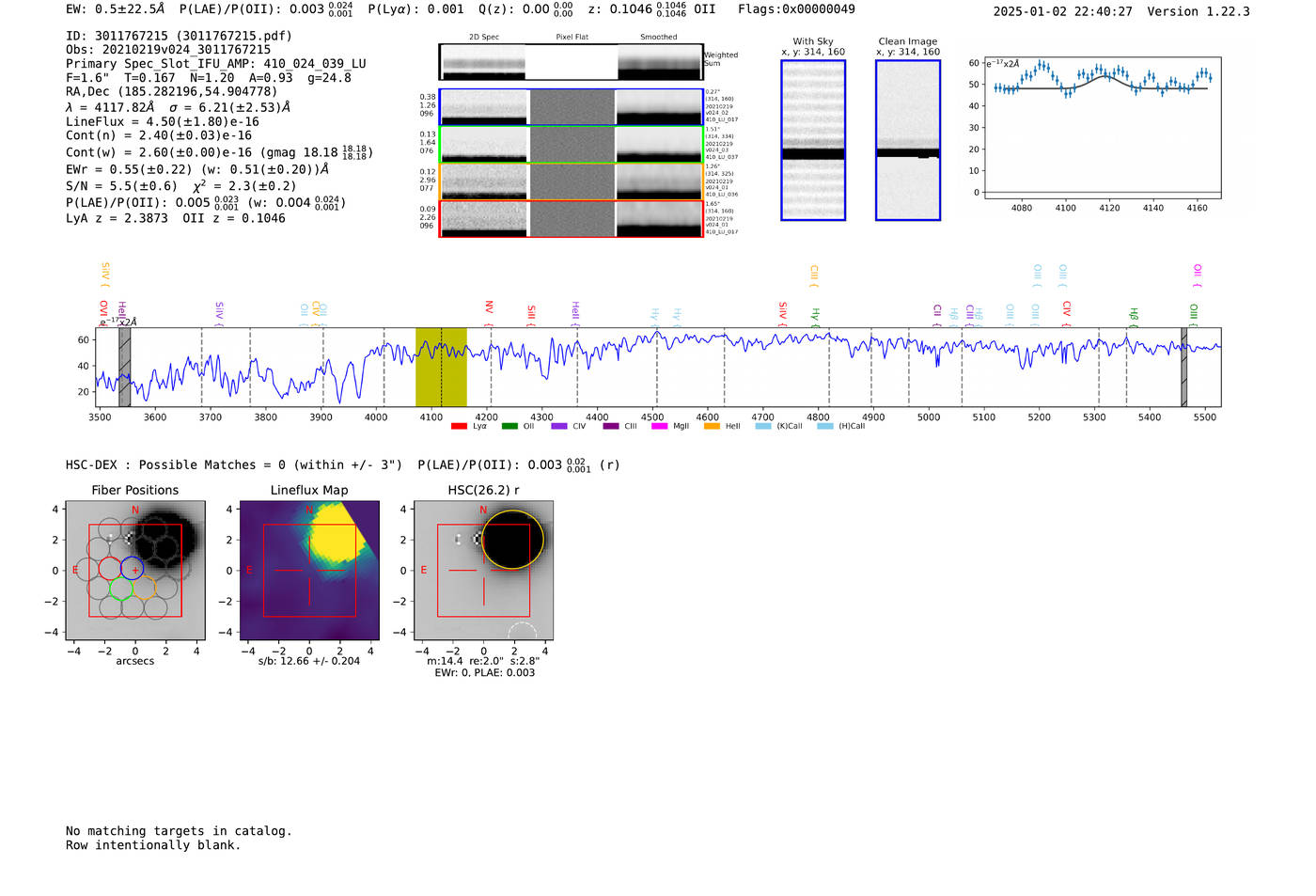The image size is (1316, 896).
Task: Click the Primary Spec_Slot_IFU_AMP line
Action: 216,64
